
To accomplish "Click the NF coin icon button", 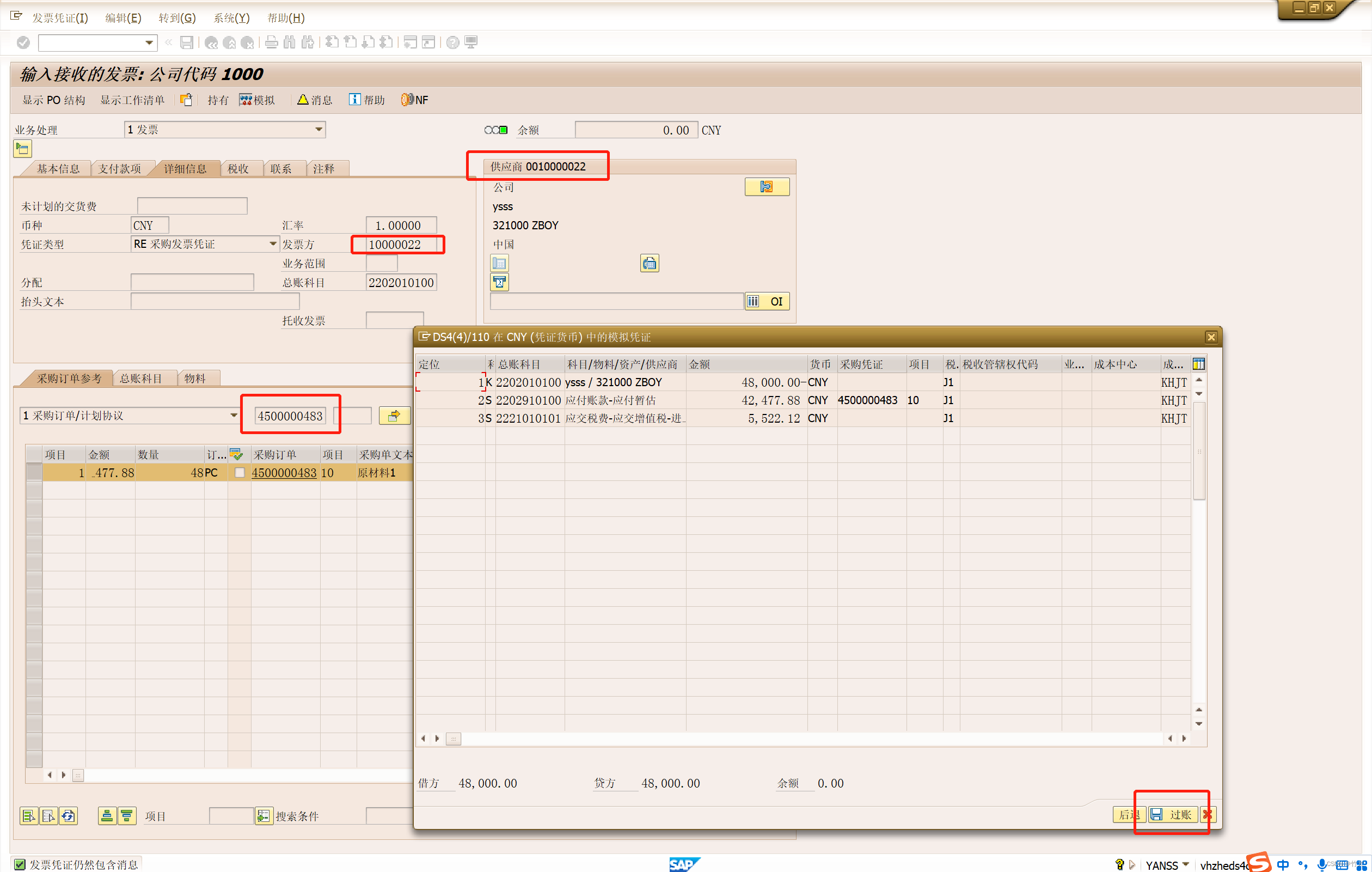I will (x=407, y=100).
